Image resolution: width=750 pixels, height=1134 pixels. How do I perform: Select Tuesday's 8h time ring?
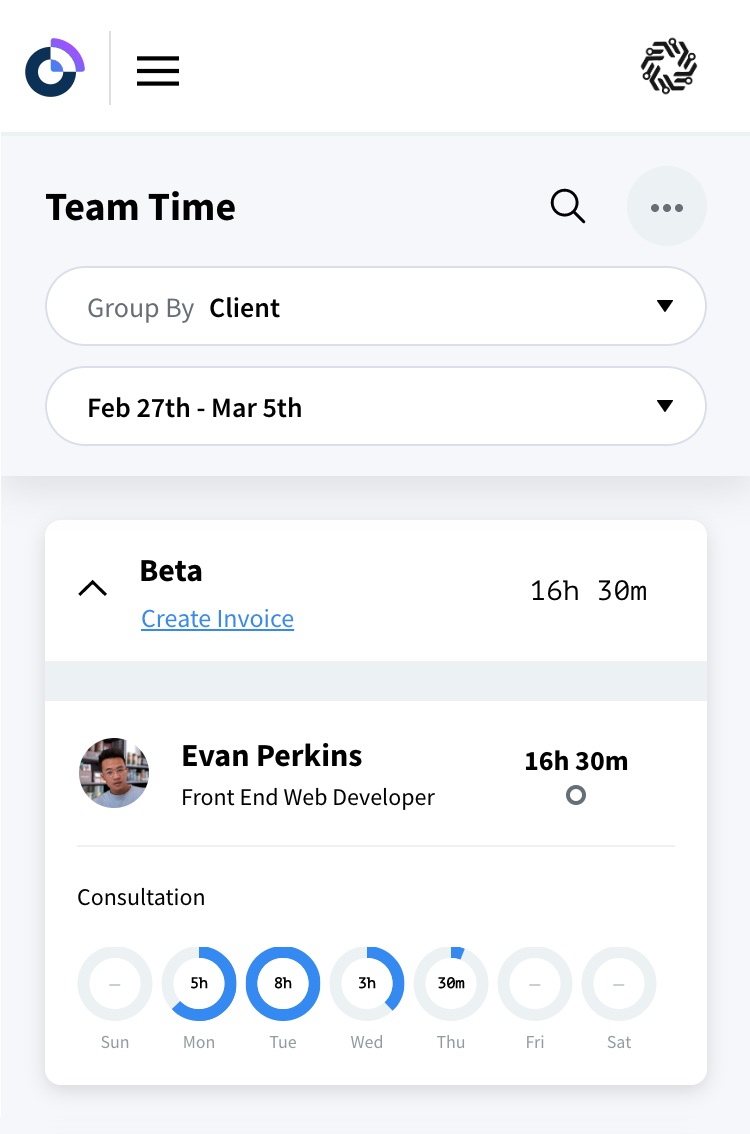283,984
